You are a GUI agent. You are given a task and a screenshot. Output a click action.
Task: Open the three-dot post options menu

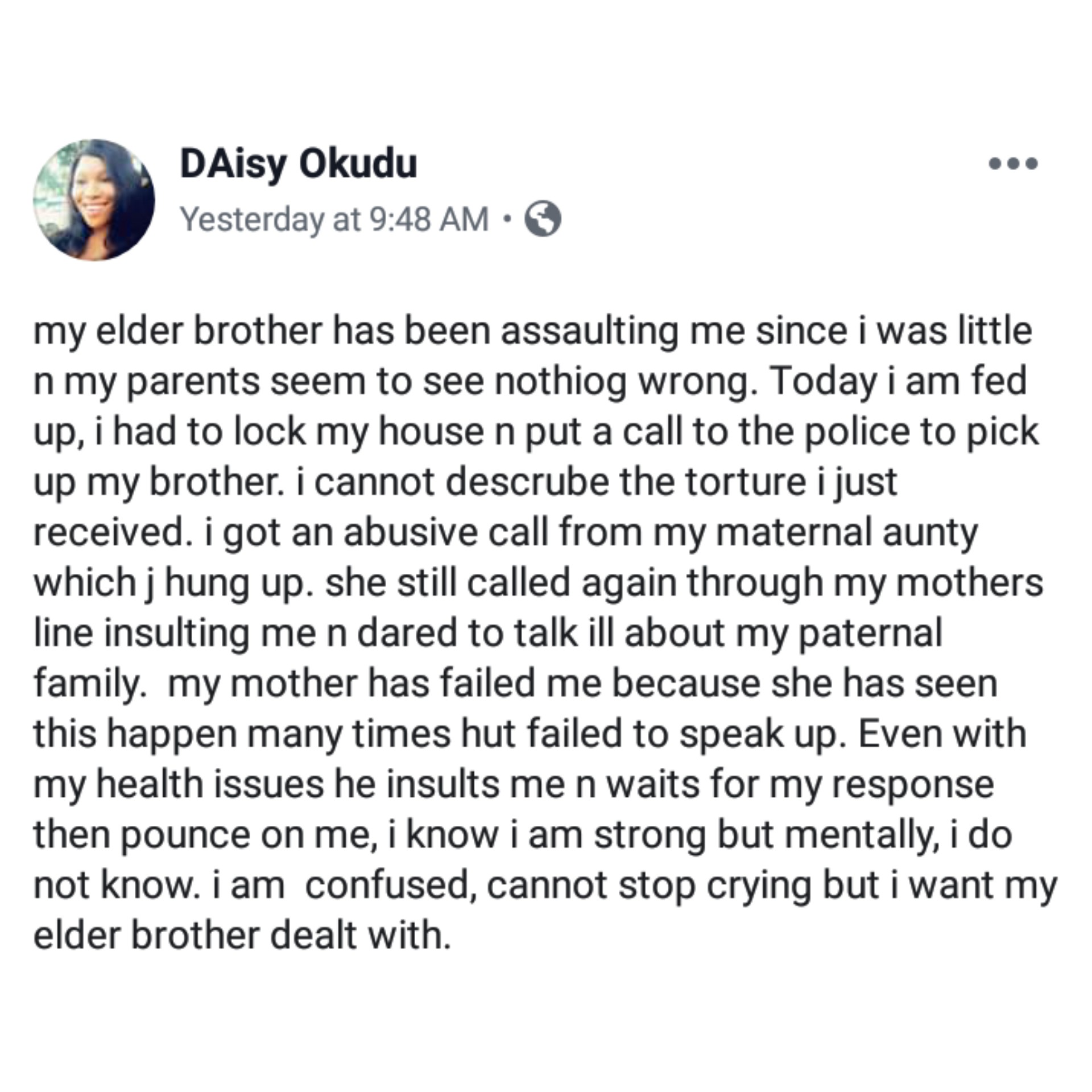(1013, 164)
